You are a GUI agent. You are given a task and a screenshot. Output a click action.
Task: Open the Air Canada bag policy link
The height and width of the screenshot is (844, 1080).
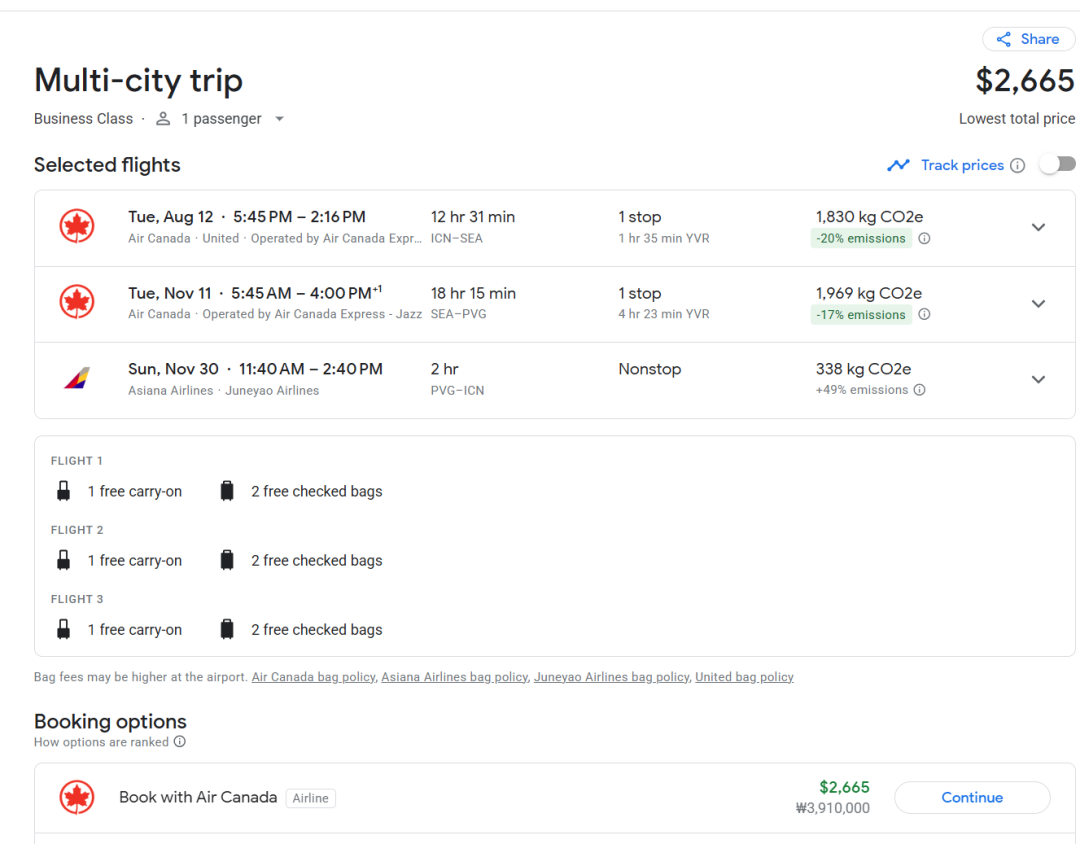[x=313, y=677]
